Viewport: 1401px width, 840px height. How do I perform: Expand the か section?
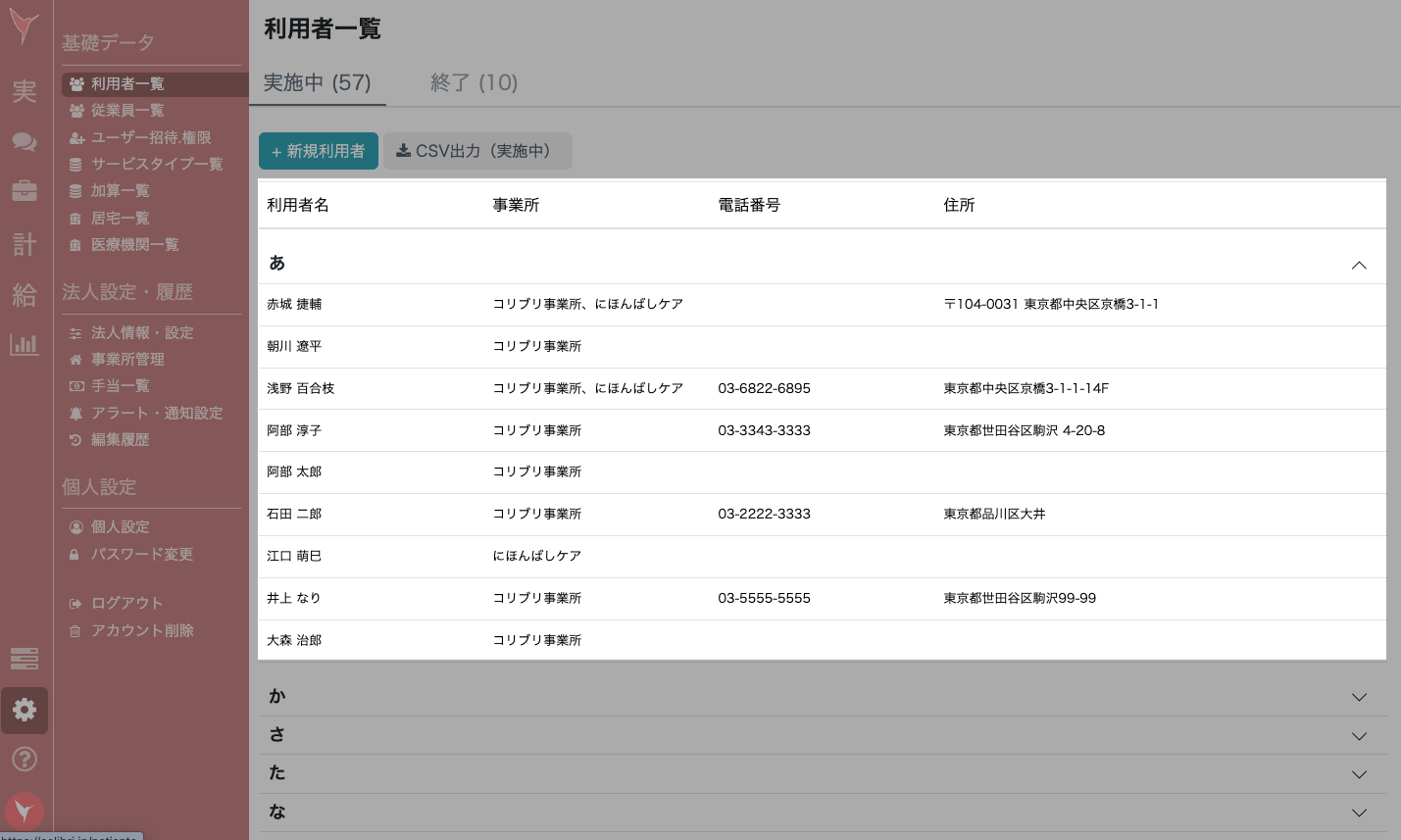(x=1359, y=696)
